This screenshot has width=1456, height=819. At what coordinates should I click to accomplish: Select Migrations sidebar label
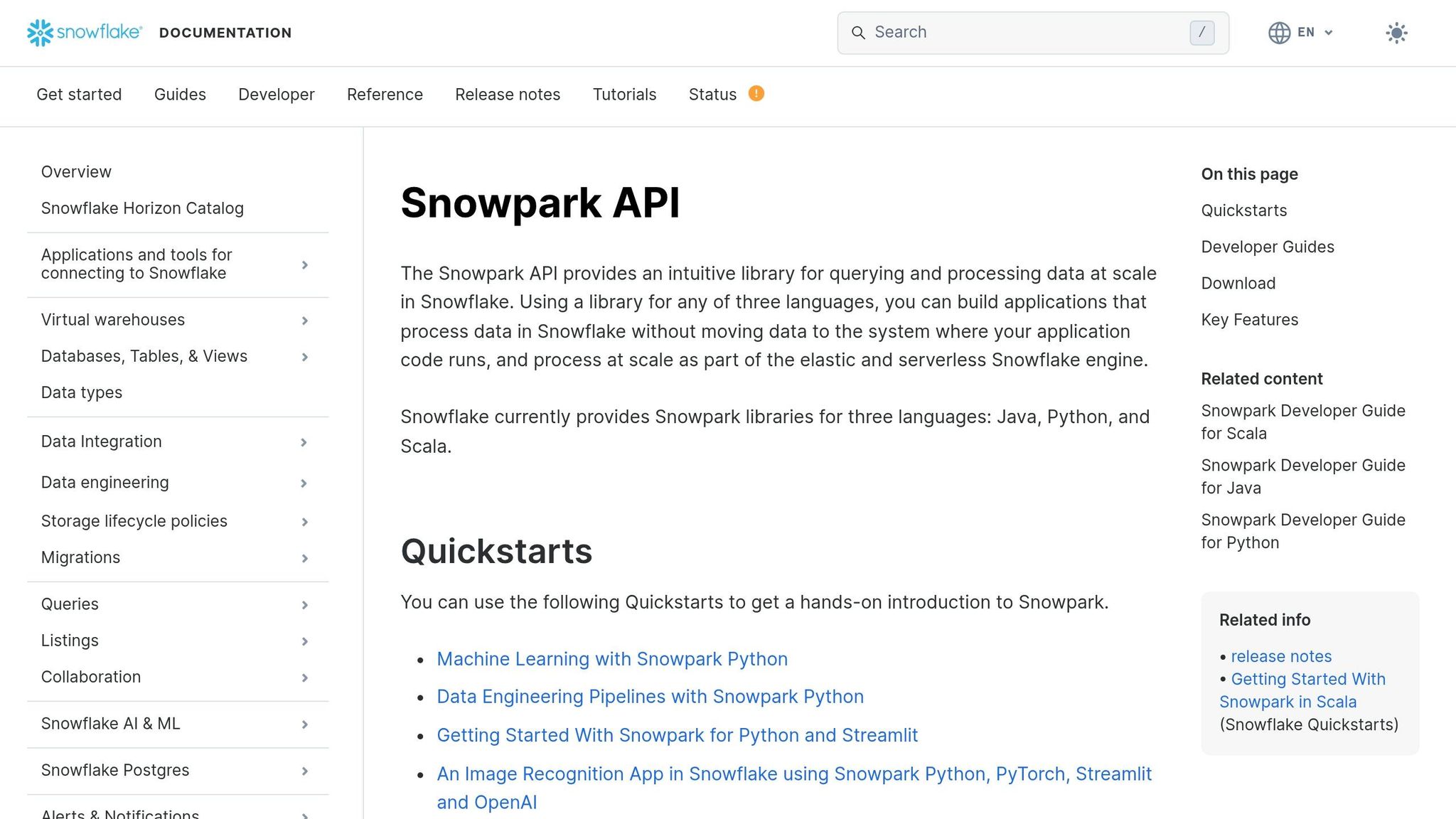pyautogui.click(x=80, y=557)
